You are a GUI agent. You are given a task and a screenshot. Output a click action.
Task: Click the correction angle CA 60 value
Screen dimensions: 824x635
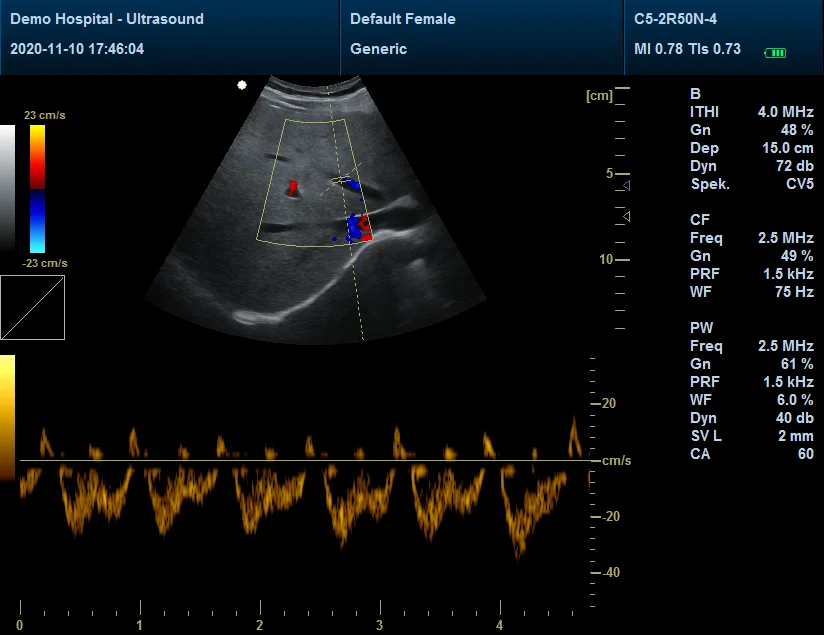(x=806, y=454)
